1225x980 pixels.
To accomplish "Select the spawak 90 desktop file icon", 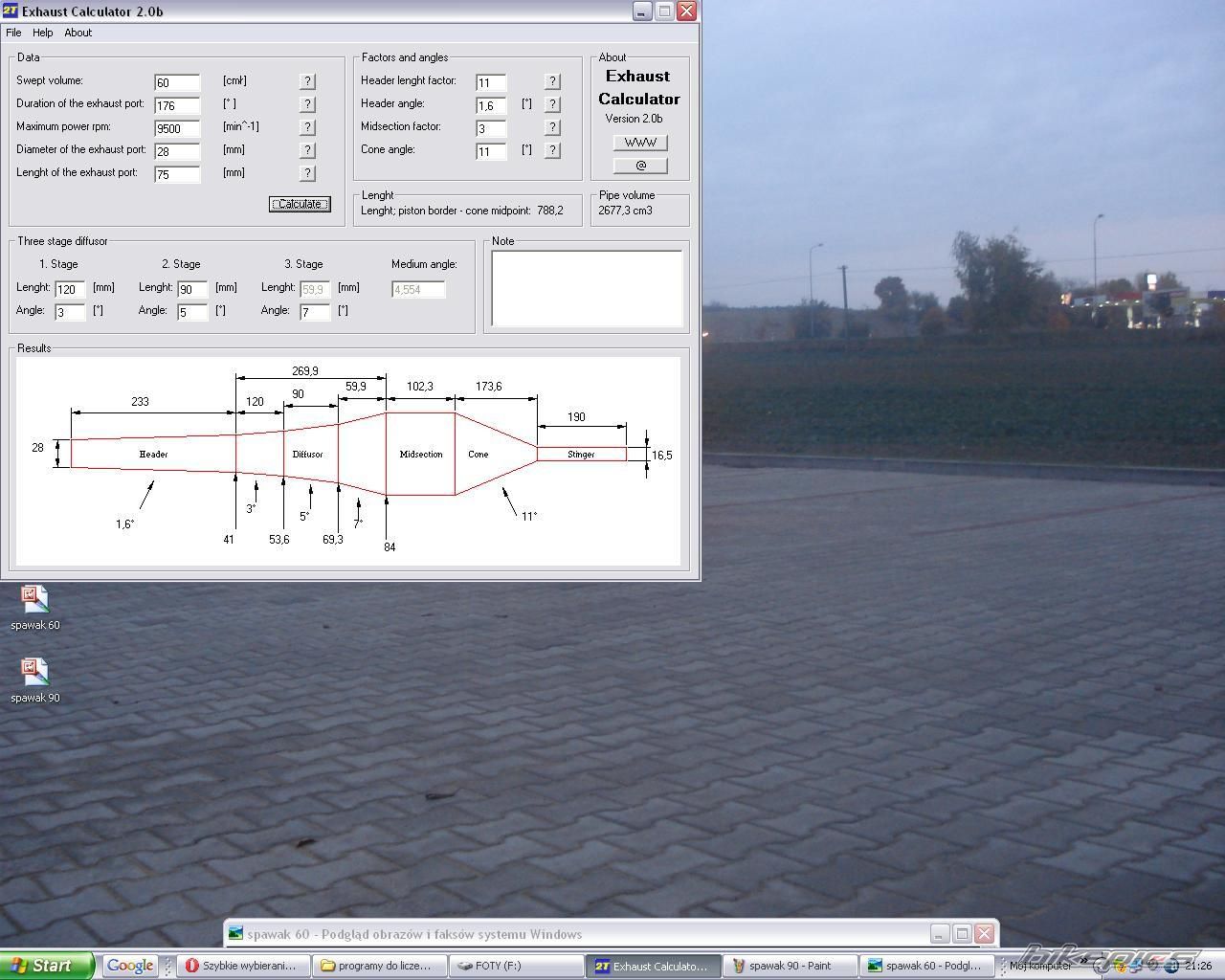I will pyautogui.click(x=34, y=672).
